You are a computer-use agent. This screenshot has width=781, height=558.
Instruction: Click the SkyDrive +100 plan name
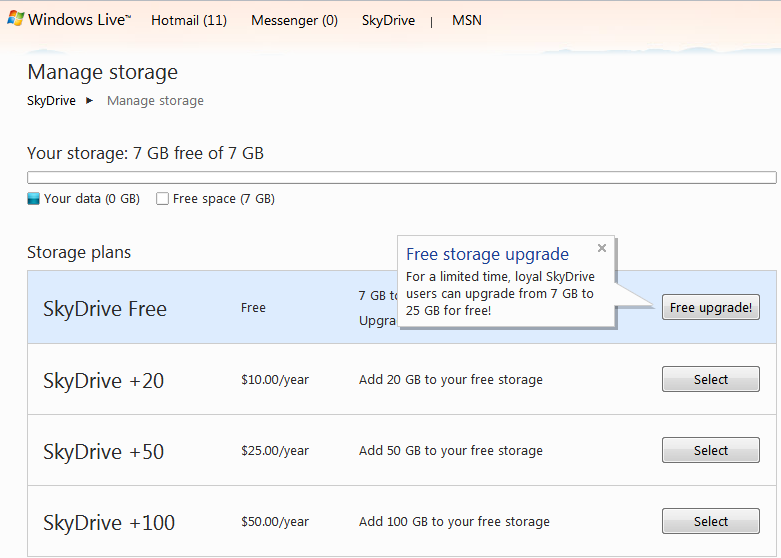tap(109, 523)
